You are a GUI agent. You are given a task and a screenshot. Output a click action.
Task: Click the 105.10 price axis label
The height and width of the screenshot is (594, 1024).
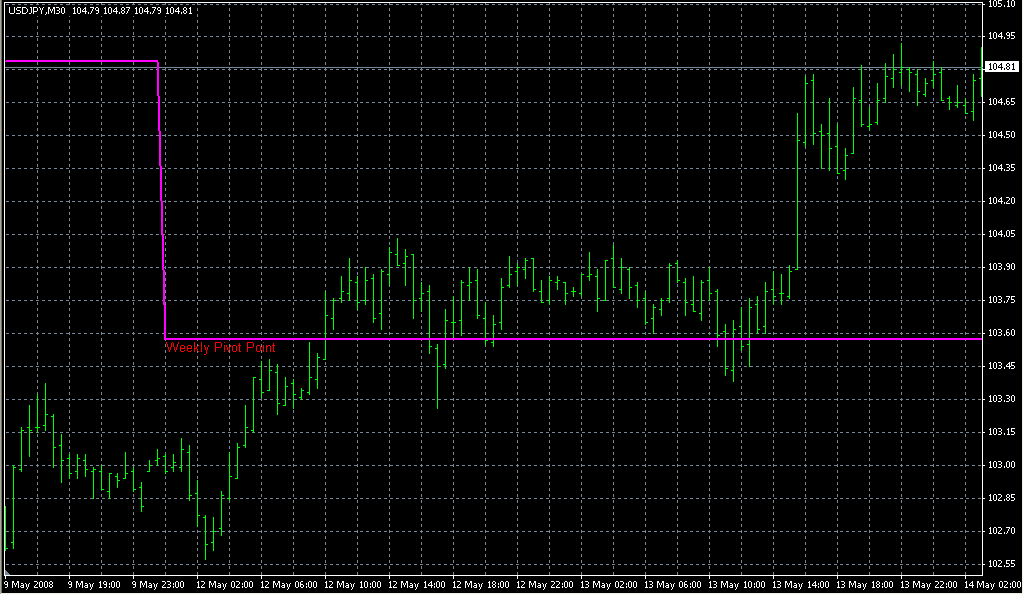coord(1001,5)
